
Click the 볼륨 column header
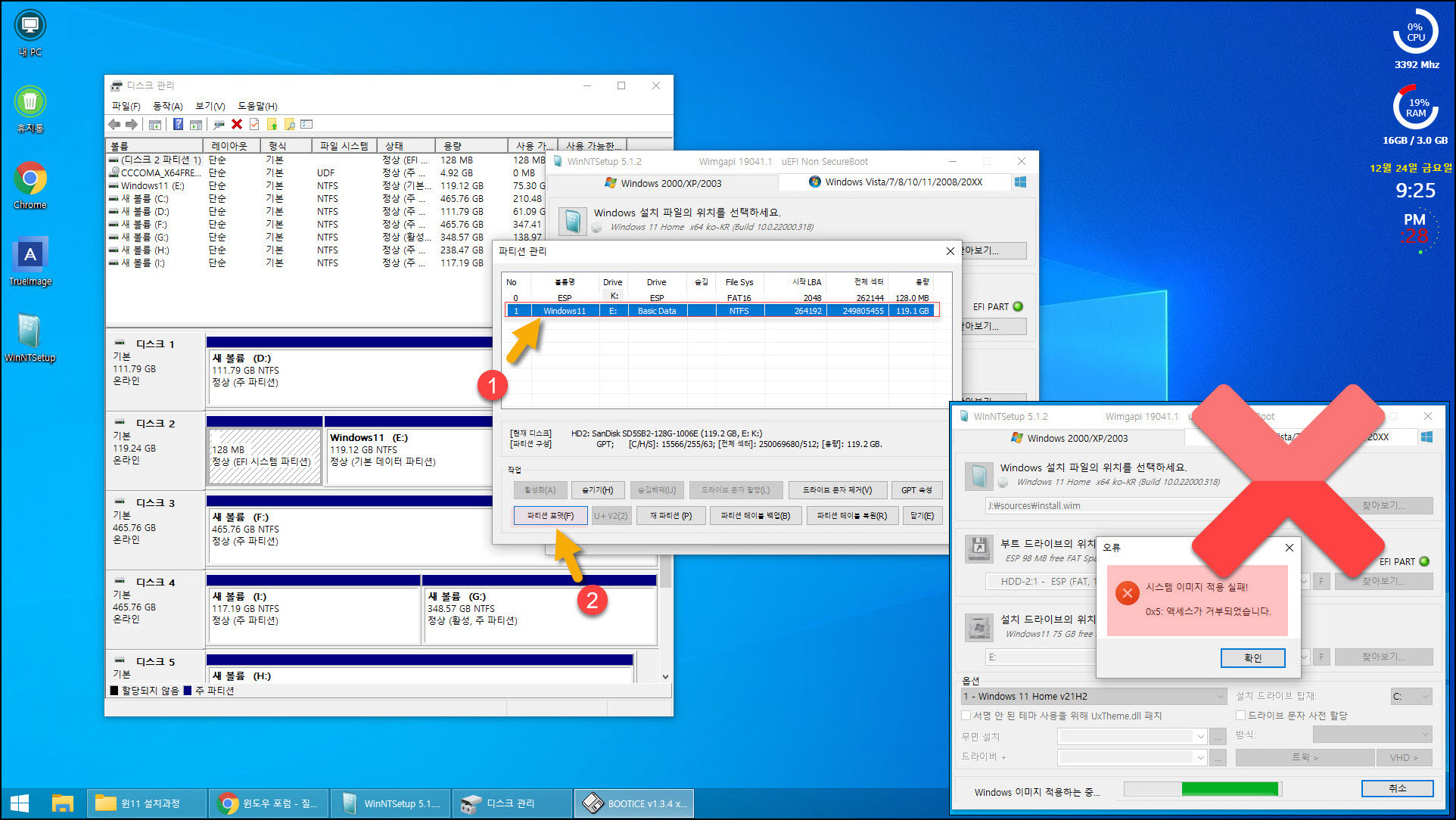[x=154, y=146]
